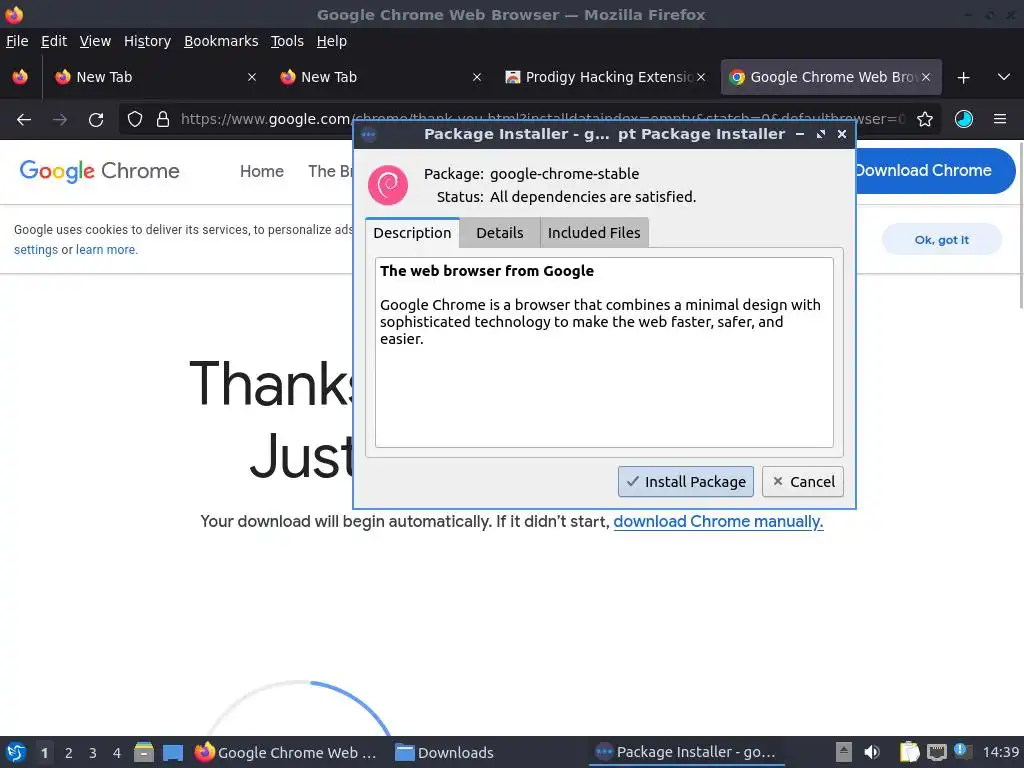
Task: Open Firefox View pinned icon
Action: coord(20,77)
